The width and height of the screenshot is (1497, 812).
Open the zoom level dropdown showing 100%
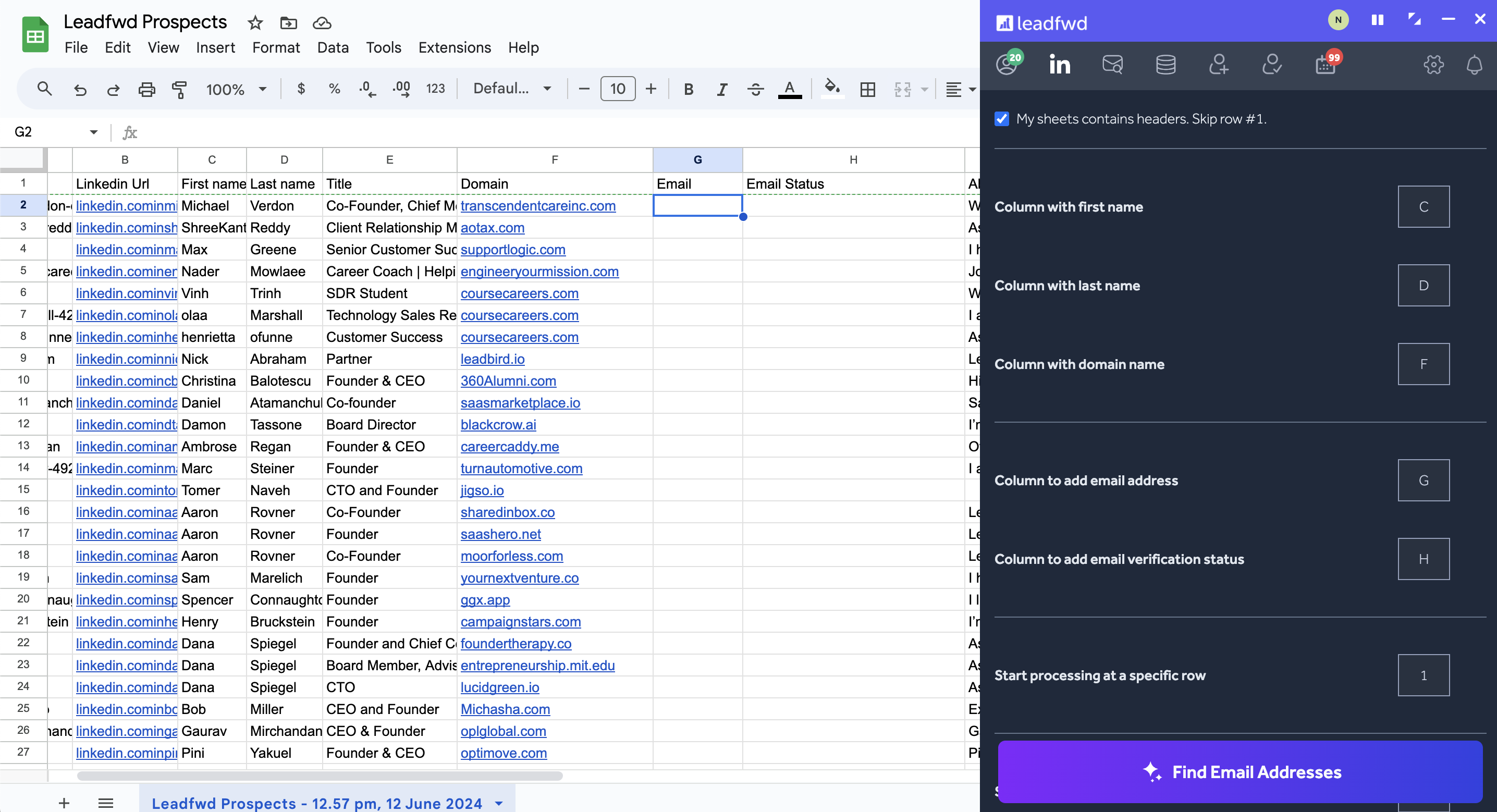tap(236, 89)
